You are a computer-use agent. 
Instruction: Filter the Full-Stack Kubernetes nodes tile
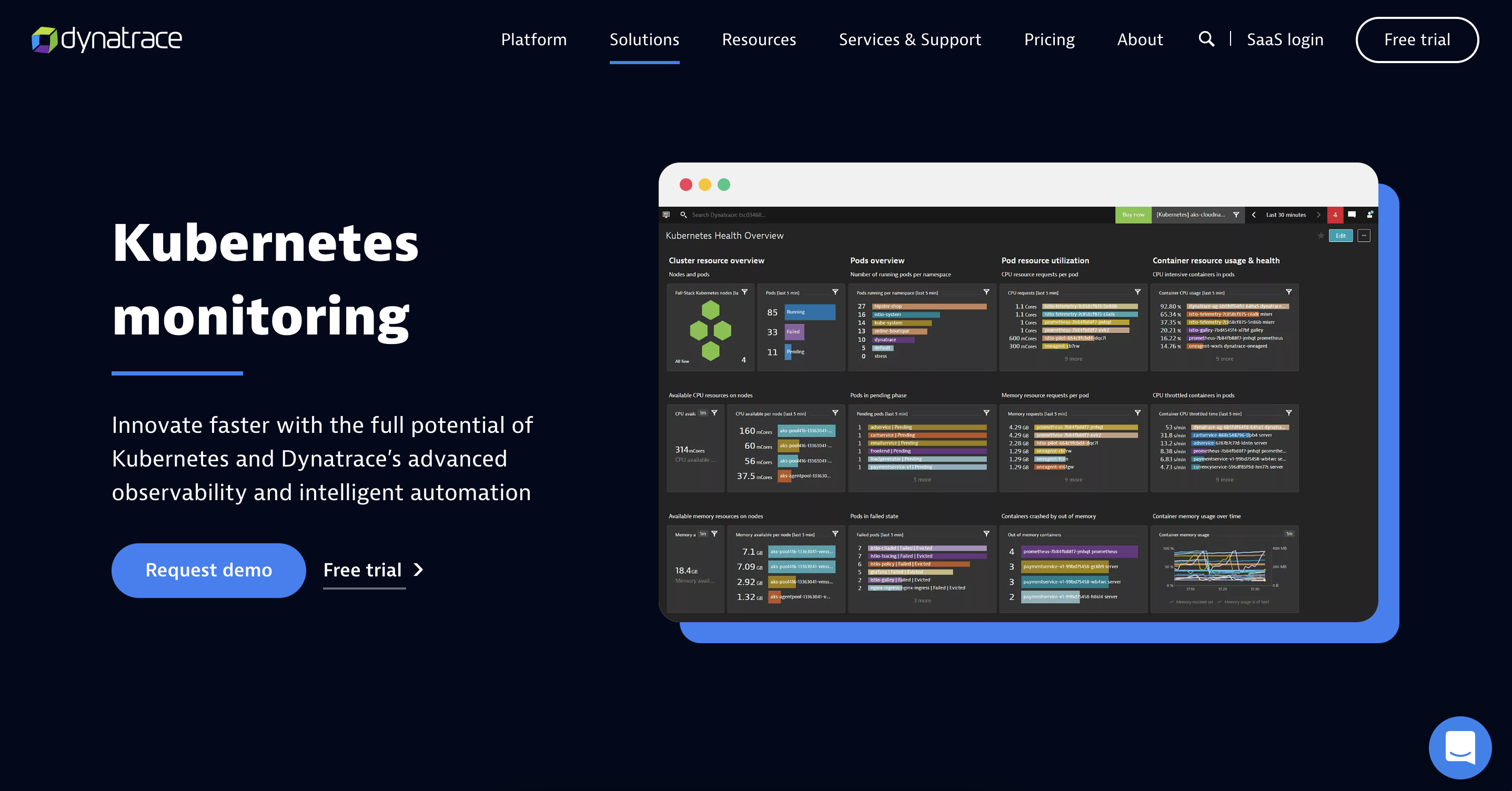point(744,292)
